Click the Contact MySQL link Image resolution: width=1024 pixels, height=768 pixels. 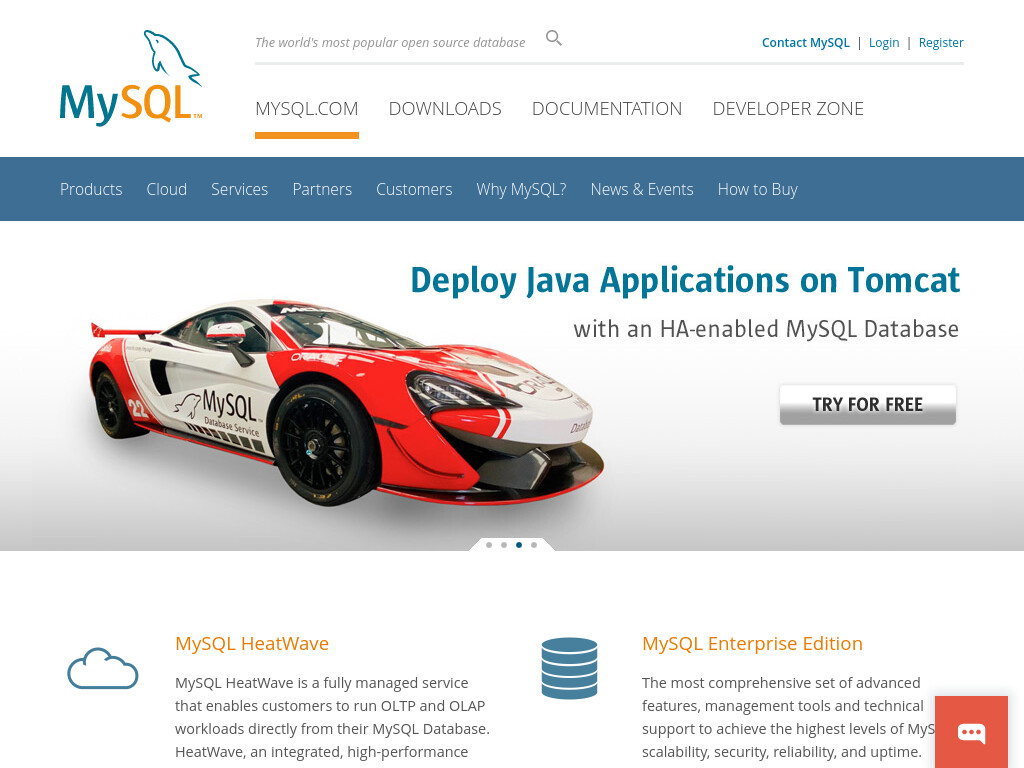coord(805,42)
